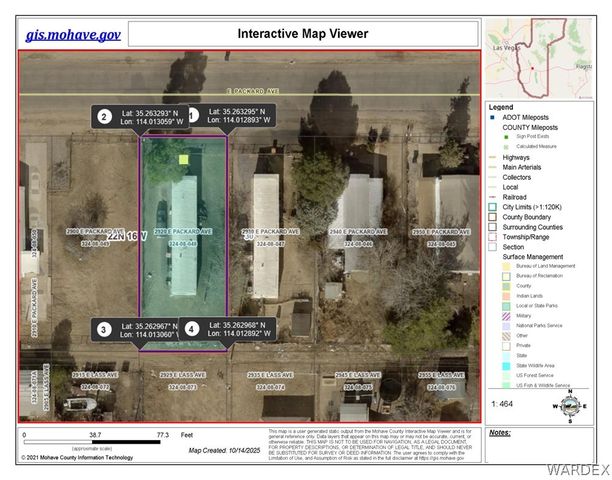Click the Local road legend label

click(510, 187)
